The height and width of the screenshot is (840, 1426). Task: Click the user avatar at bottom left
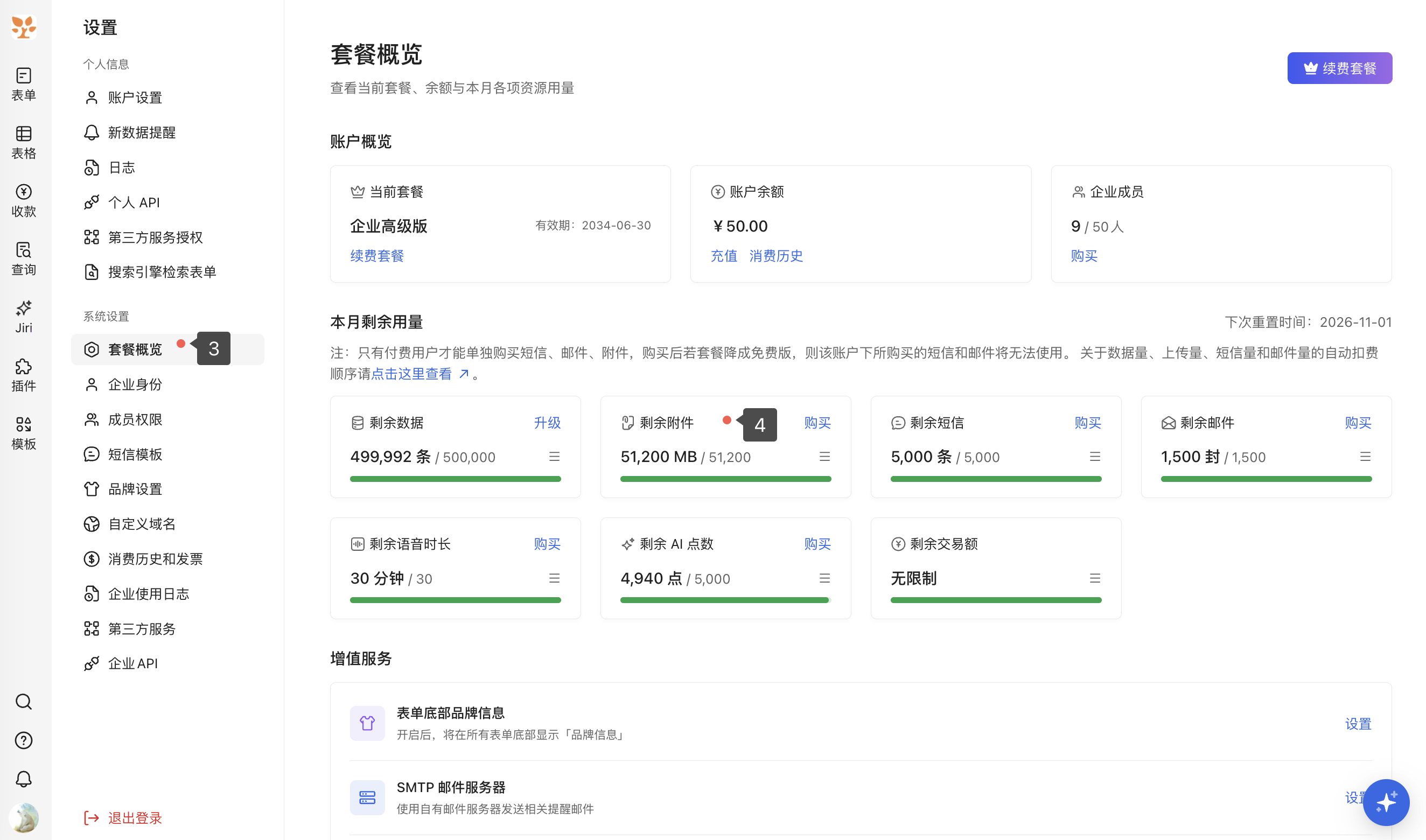24,818
